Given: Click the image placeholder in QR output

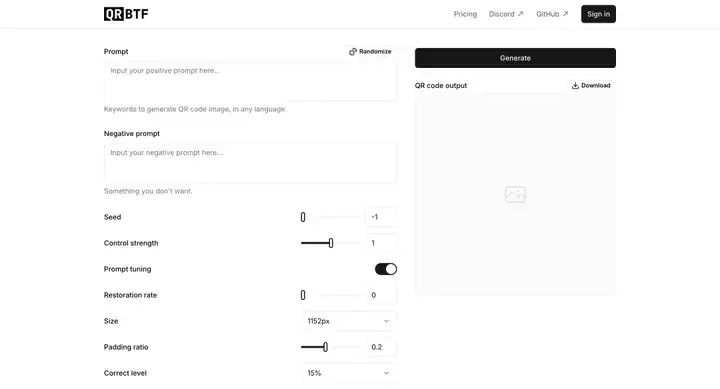Looking at the screenshot, I should [515, 194].
